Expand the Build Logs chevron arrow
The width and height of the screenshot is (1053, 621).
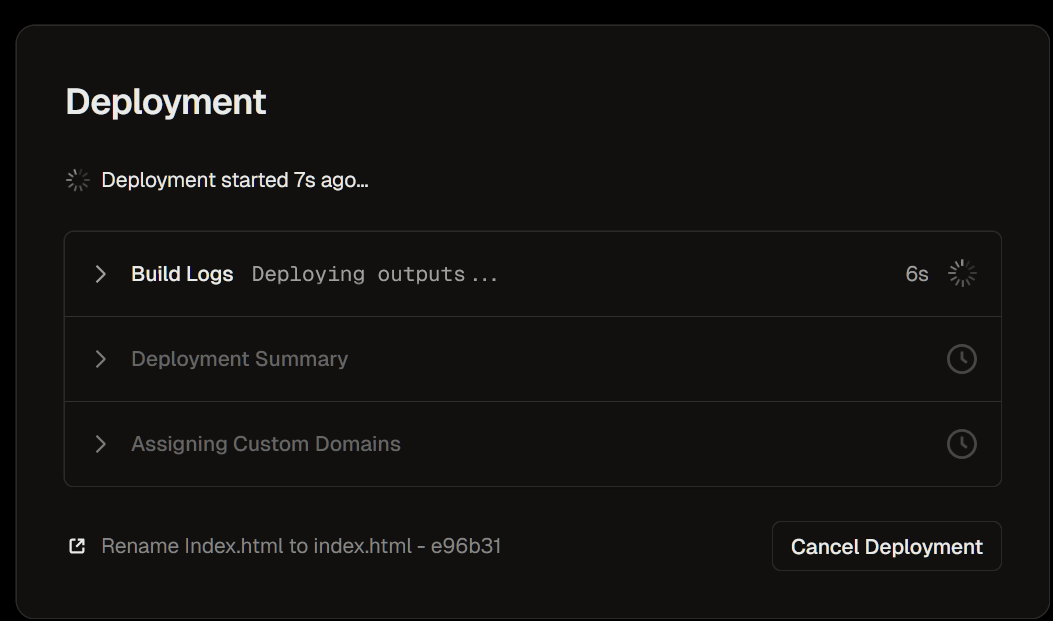click(x=101, y=274)
